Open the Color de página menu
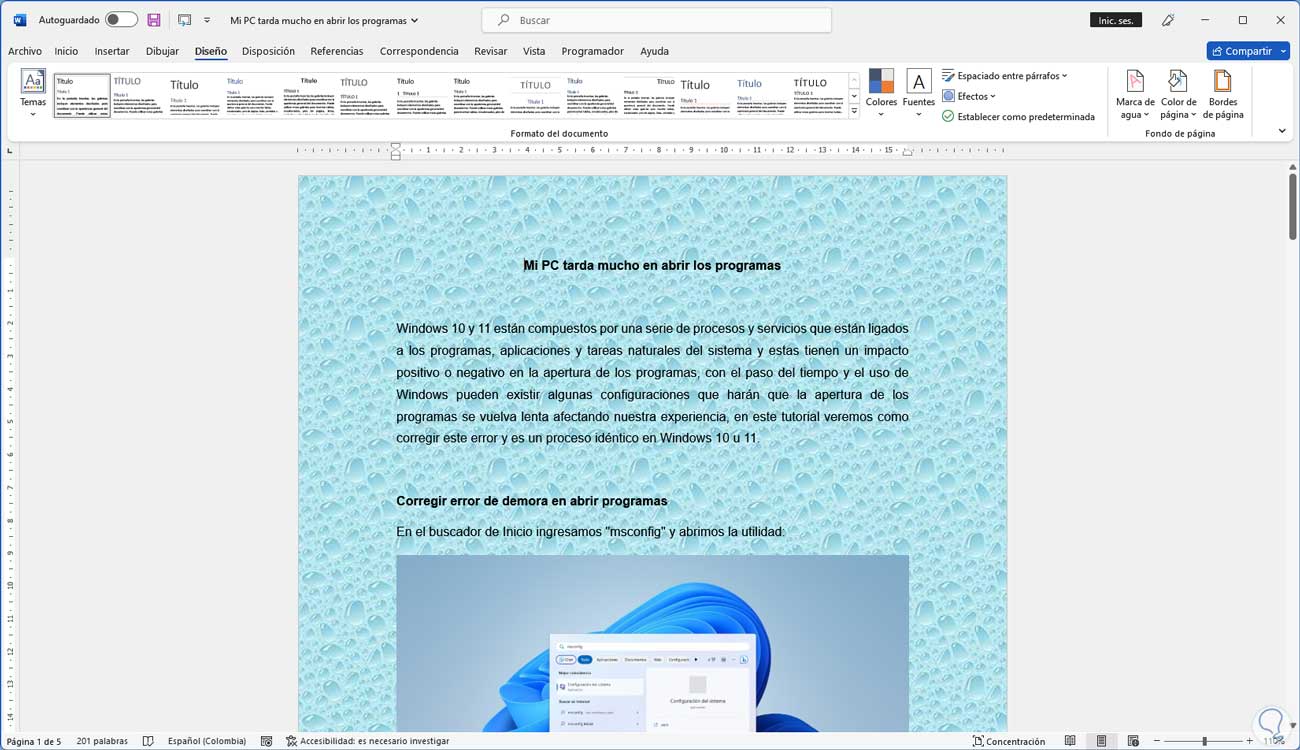This screenshot has width=1300, height=750. tap(1178, 94)
